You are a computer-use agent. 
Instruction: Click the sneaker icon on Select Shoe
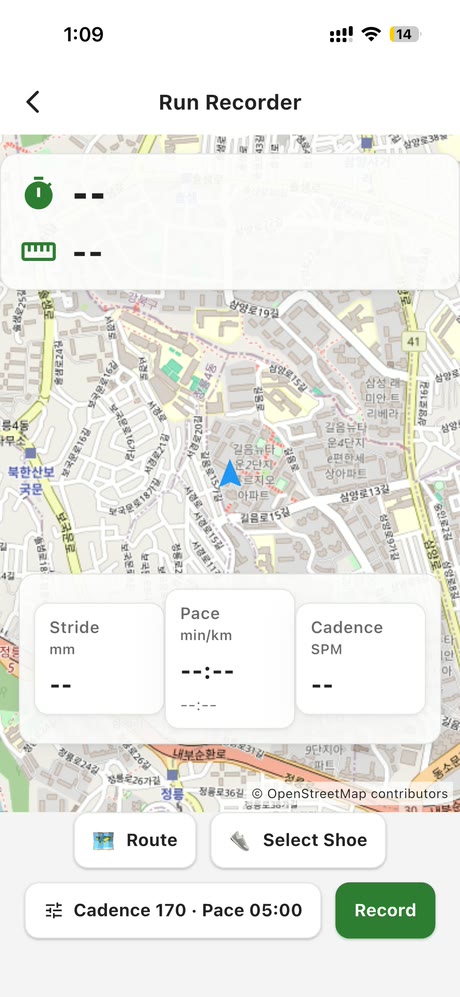[x=240, y=841]
